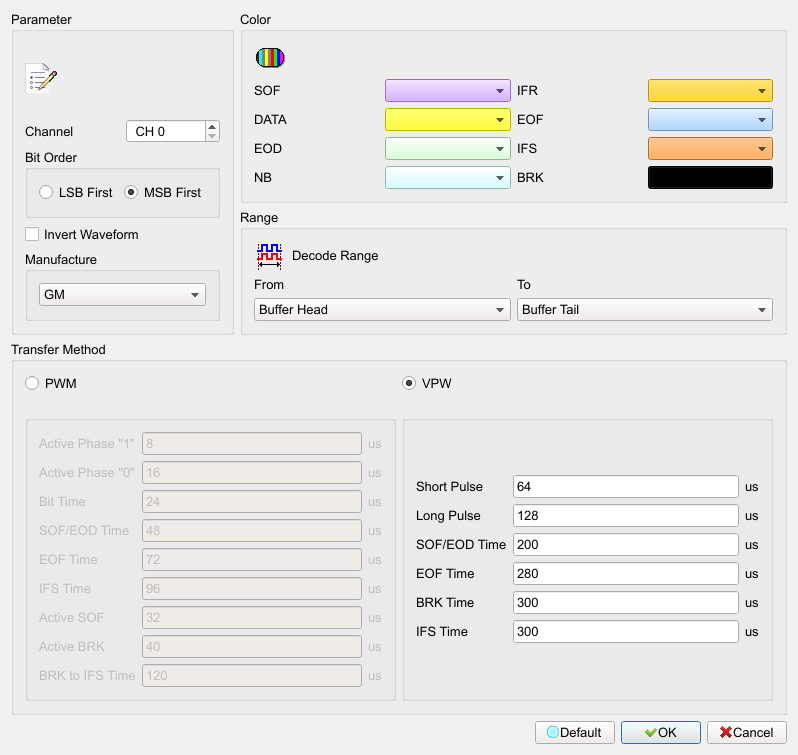The height and width of the screenshot is (755, 798).
Task: Click the parameter notepad pencil icon
Action: pyautogui.click(x=41, y=78)
